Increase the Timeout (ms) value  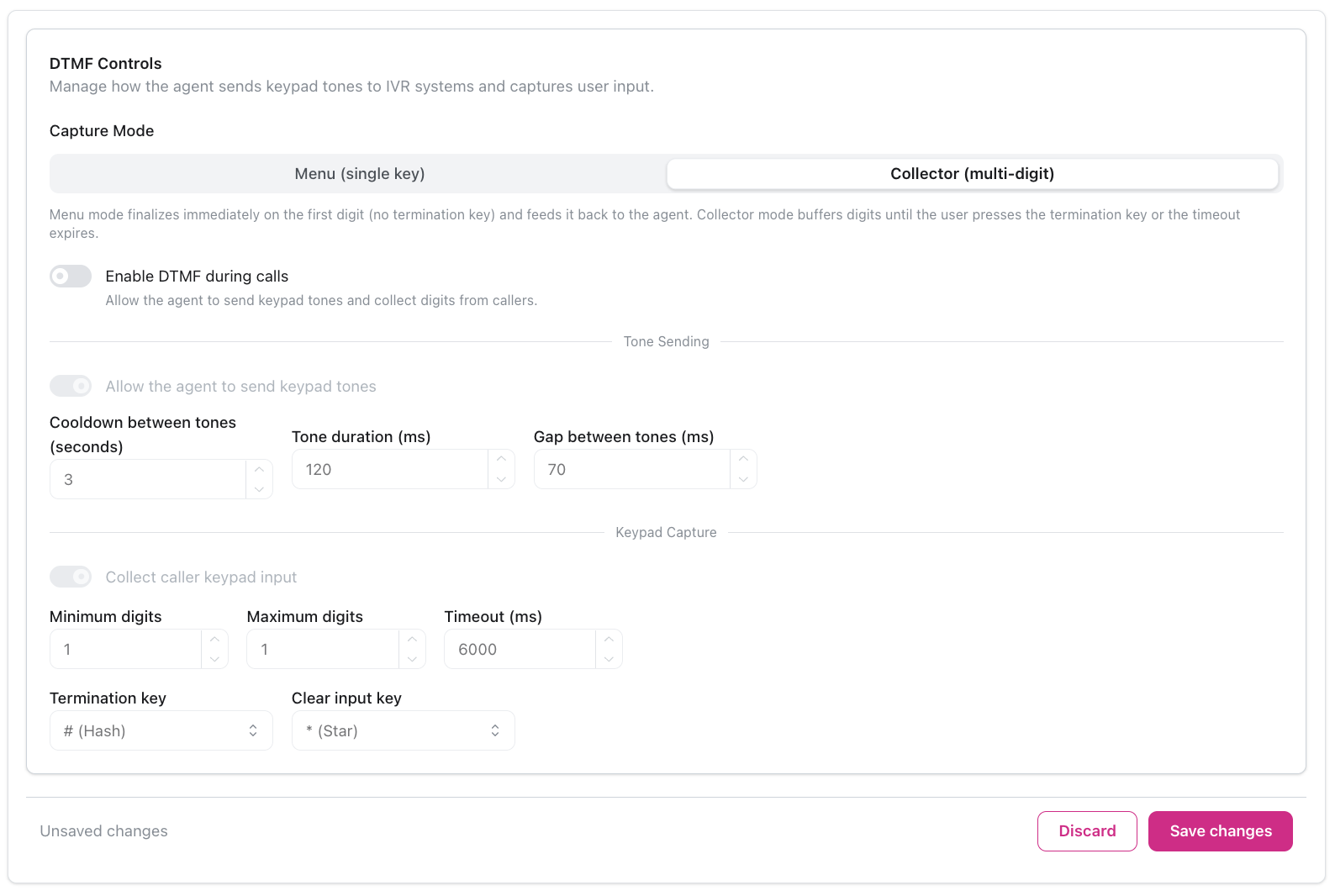(609, 640)
